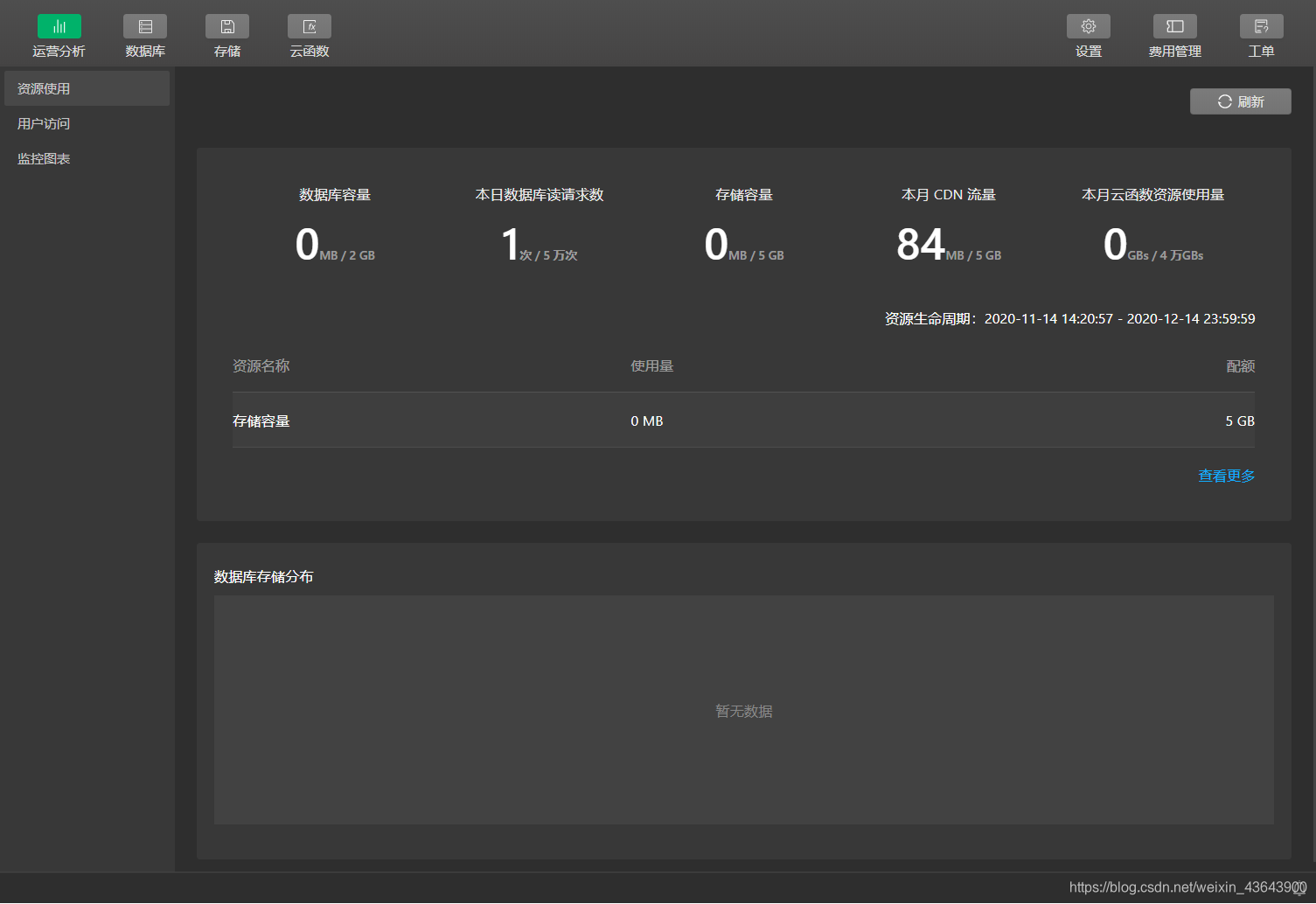Click the 配额 column header
1316x904 pixels.
1241,366
